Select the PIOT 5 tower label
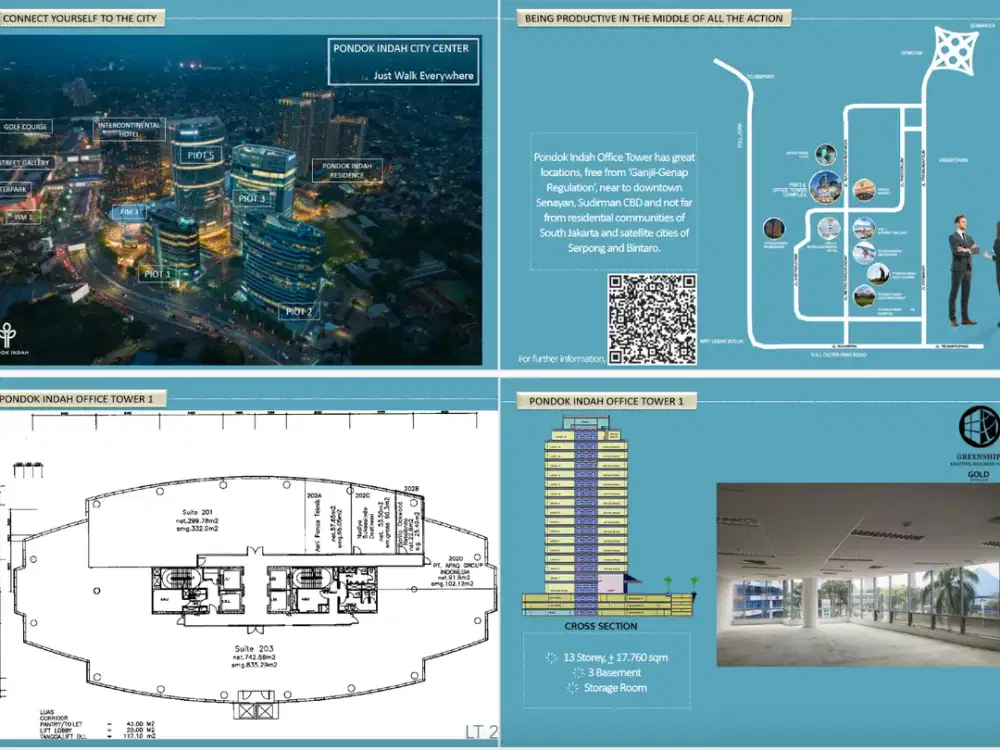The height and width of the screenshot is (750, 1000). pos(200,155)
